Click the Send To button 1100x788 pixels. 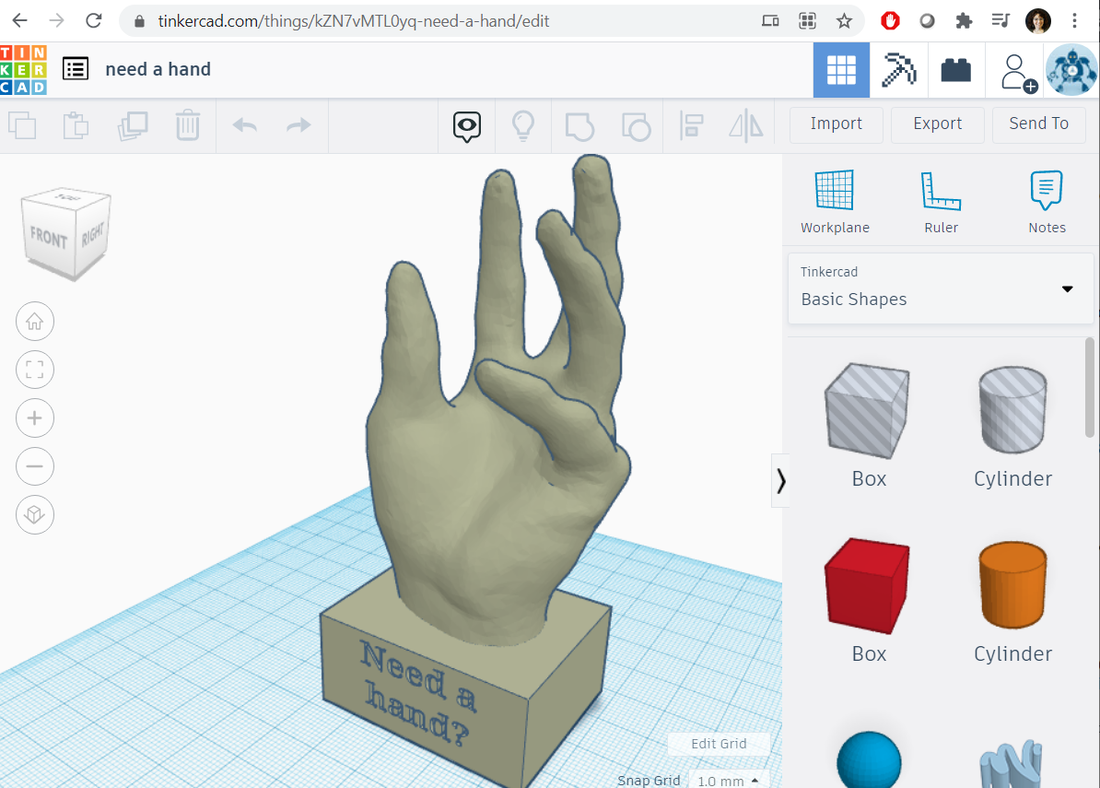click(1039, 123)
